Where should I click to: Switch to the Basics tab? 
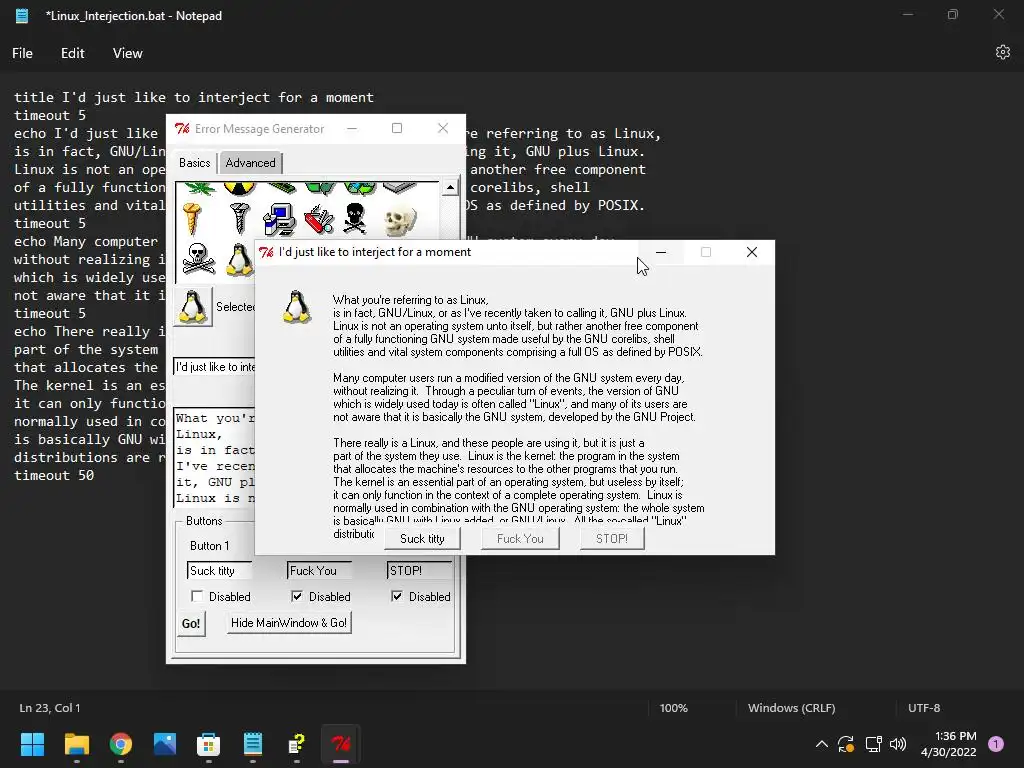coord(195,163)
